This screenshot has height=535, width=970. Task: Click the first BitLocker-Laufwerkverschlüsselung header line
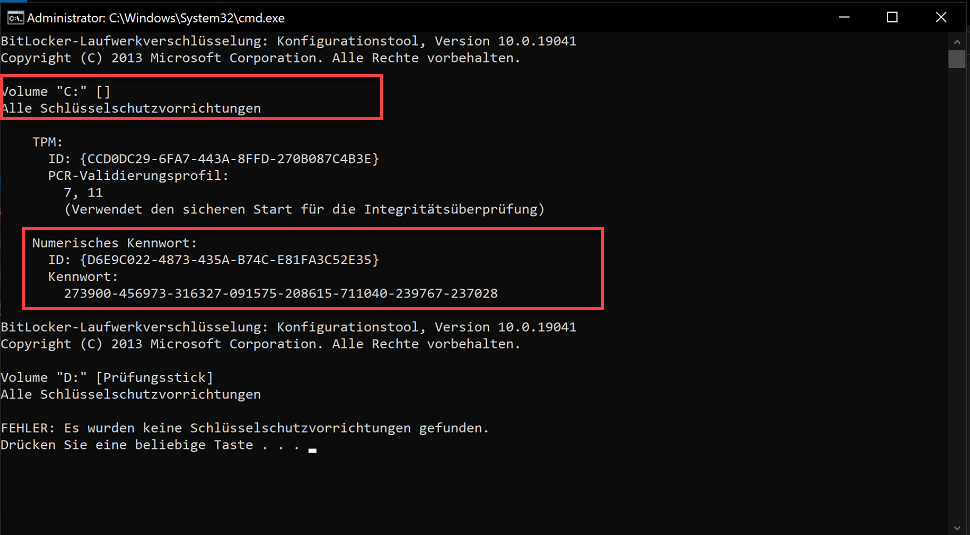tap(288, 41)
